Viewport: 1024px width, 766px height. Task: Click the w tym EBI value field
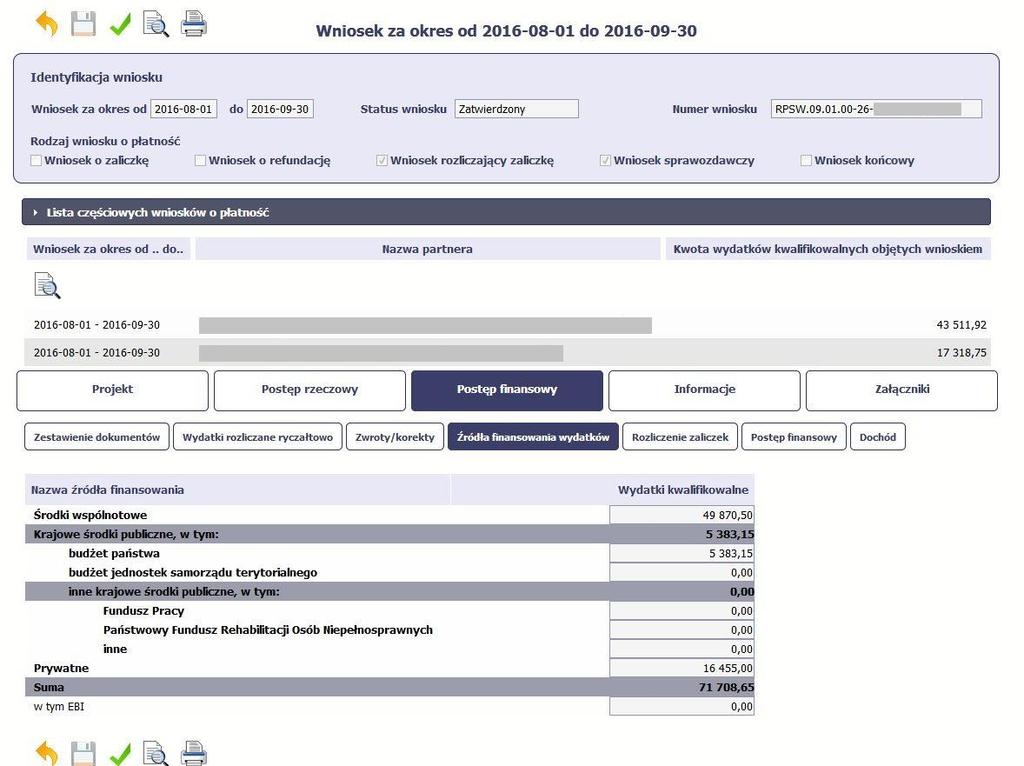[682, 707]
